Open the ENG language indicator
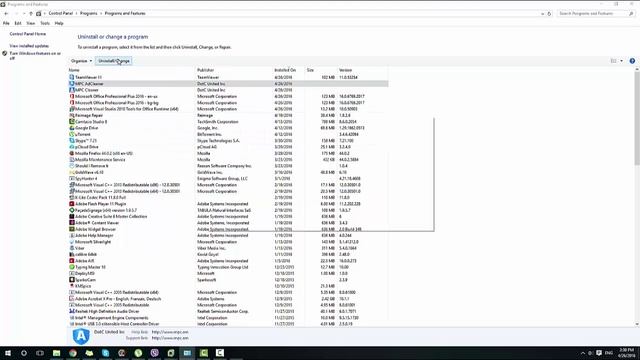640x360 pixels. coord(609,353)
